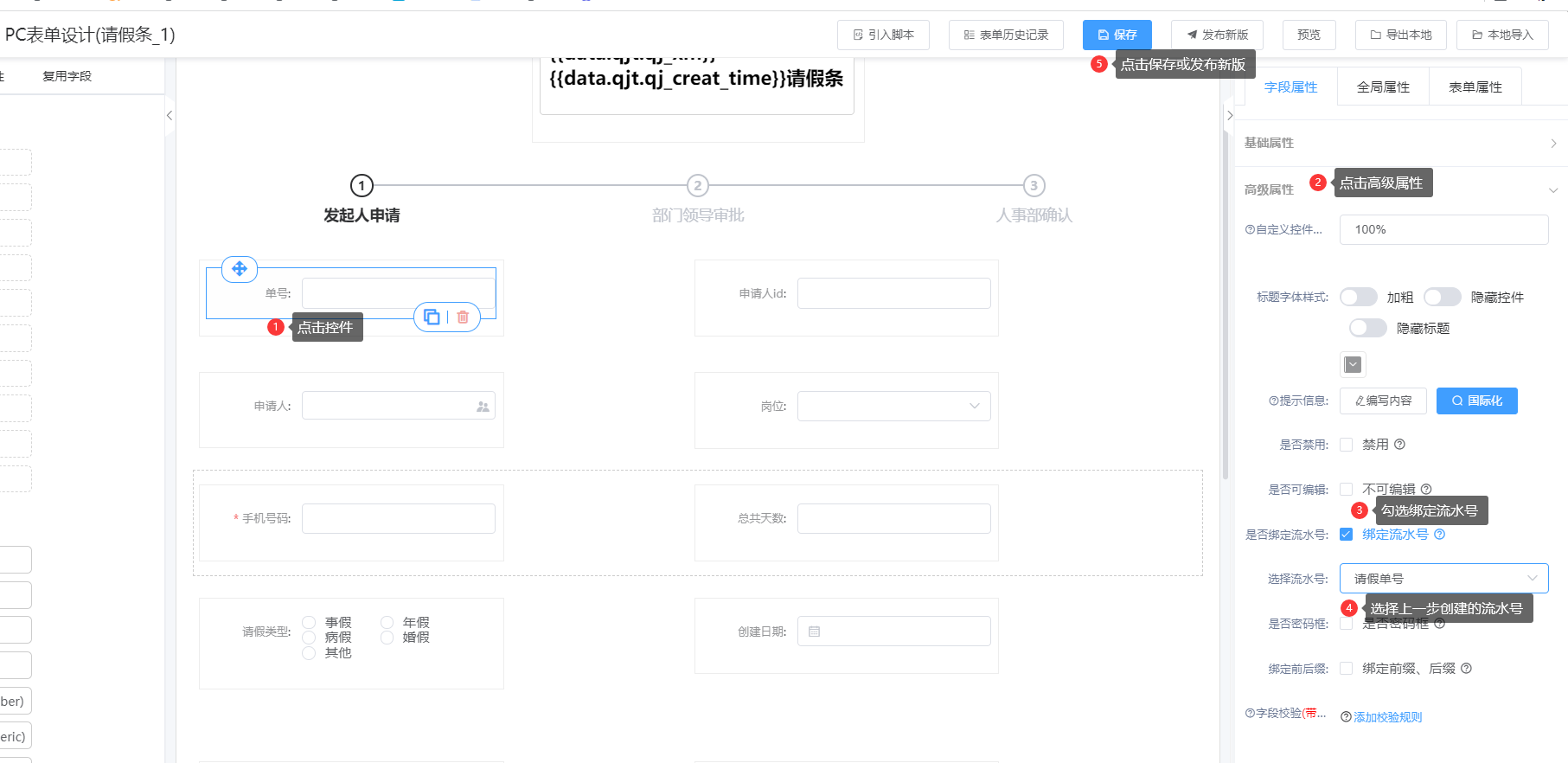Switch to the 字段属性 tab
Screen dimensions: 1568x763
pyautogui.click(x=1290, y=87)
